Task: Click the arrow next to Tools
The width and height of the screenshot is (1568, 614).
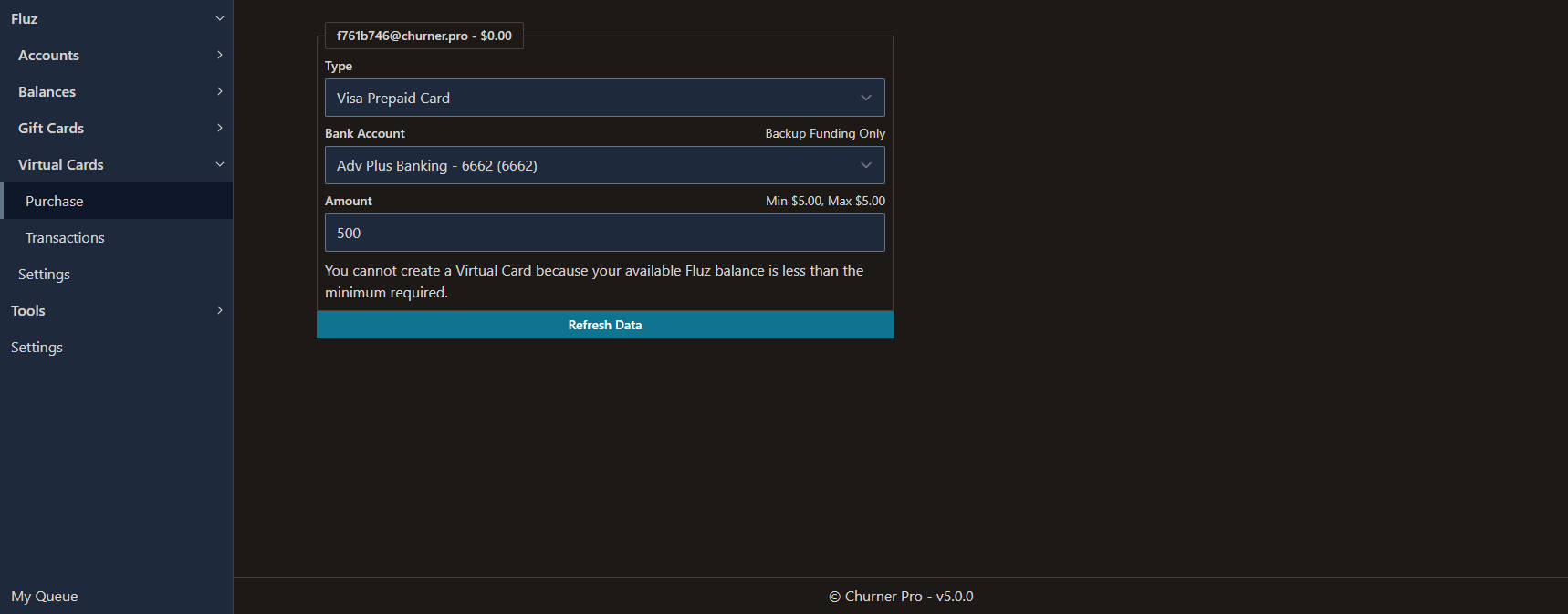Action: point(219,310)
